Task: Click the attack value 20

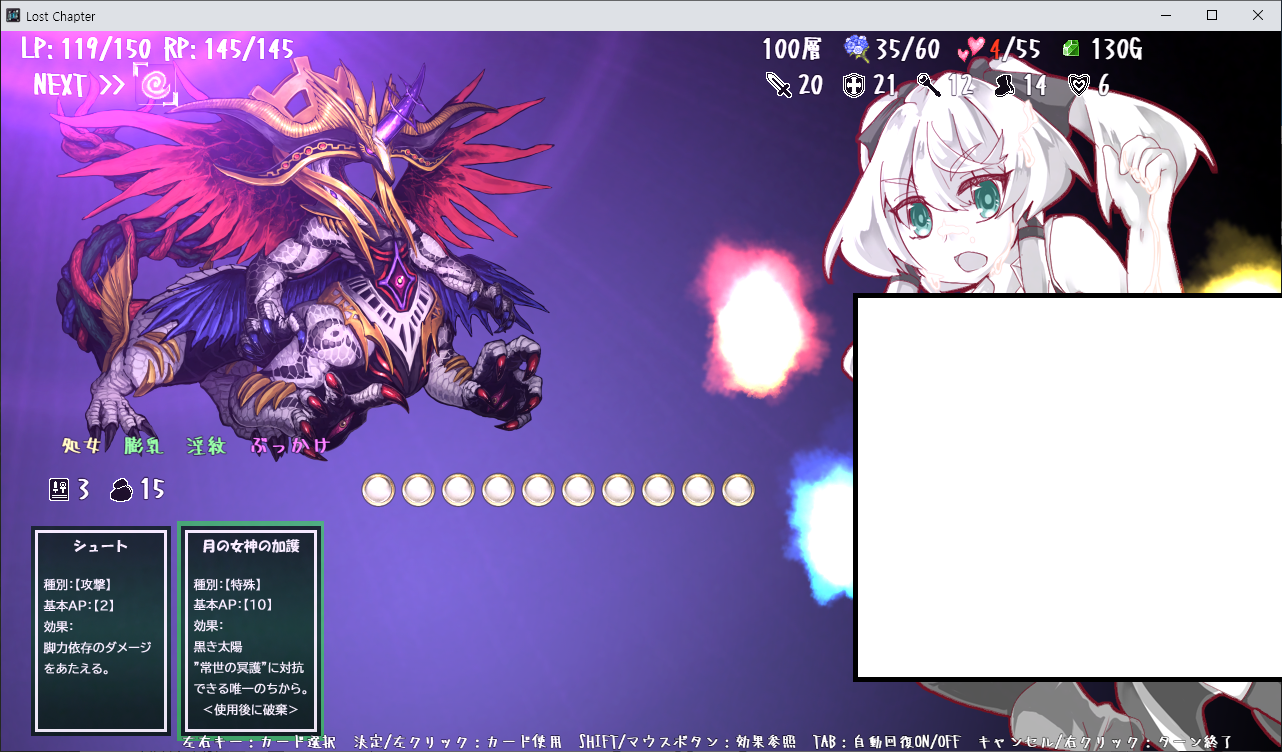Action: click(x=811, y=86)
